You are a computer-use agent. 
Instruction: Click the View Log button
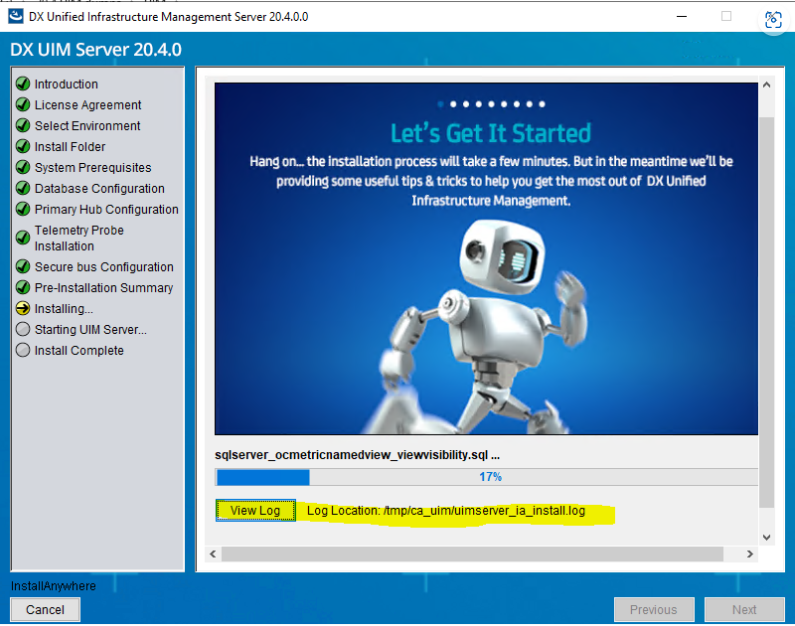click(255, 510)
